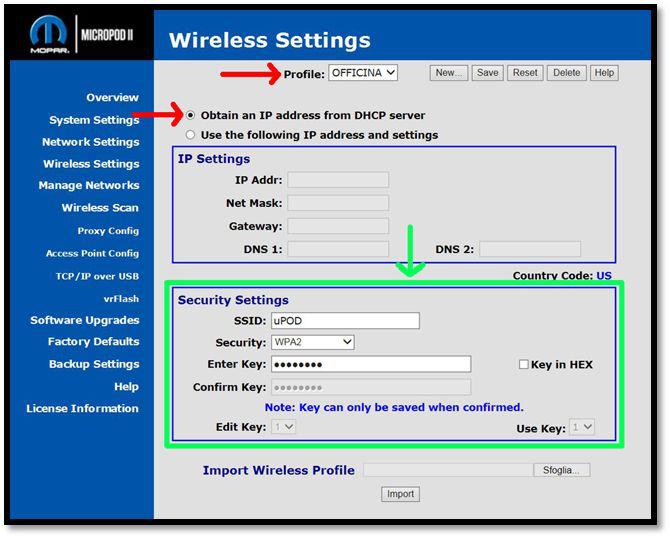Screen dimensions: 670x538
Task: Open Manage Networks from sidebar
Action: point(89,186)
